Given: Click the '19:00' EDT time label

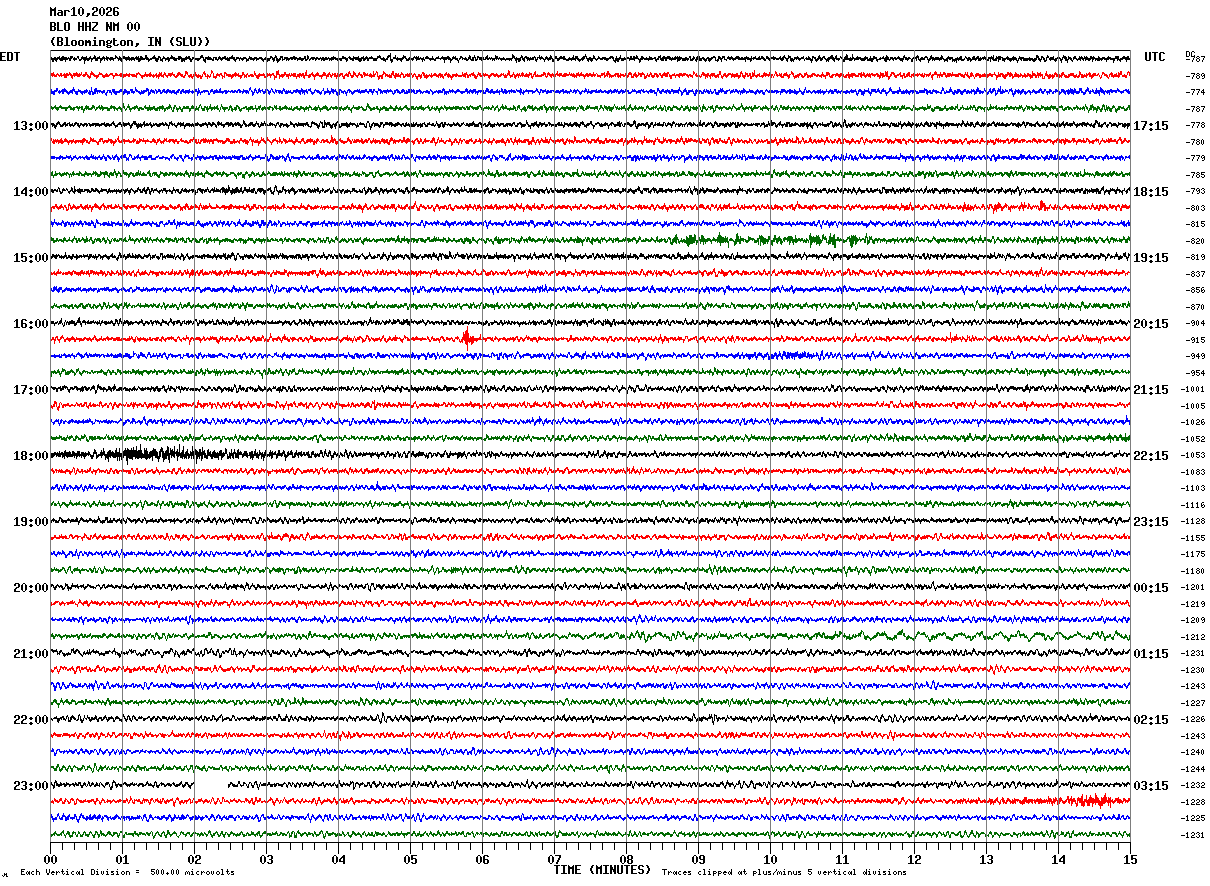Looking at the screenshot, I should (x=30, y=522).
